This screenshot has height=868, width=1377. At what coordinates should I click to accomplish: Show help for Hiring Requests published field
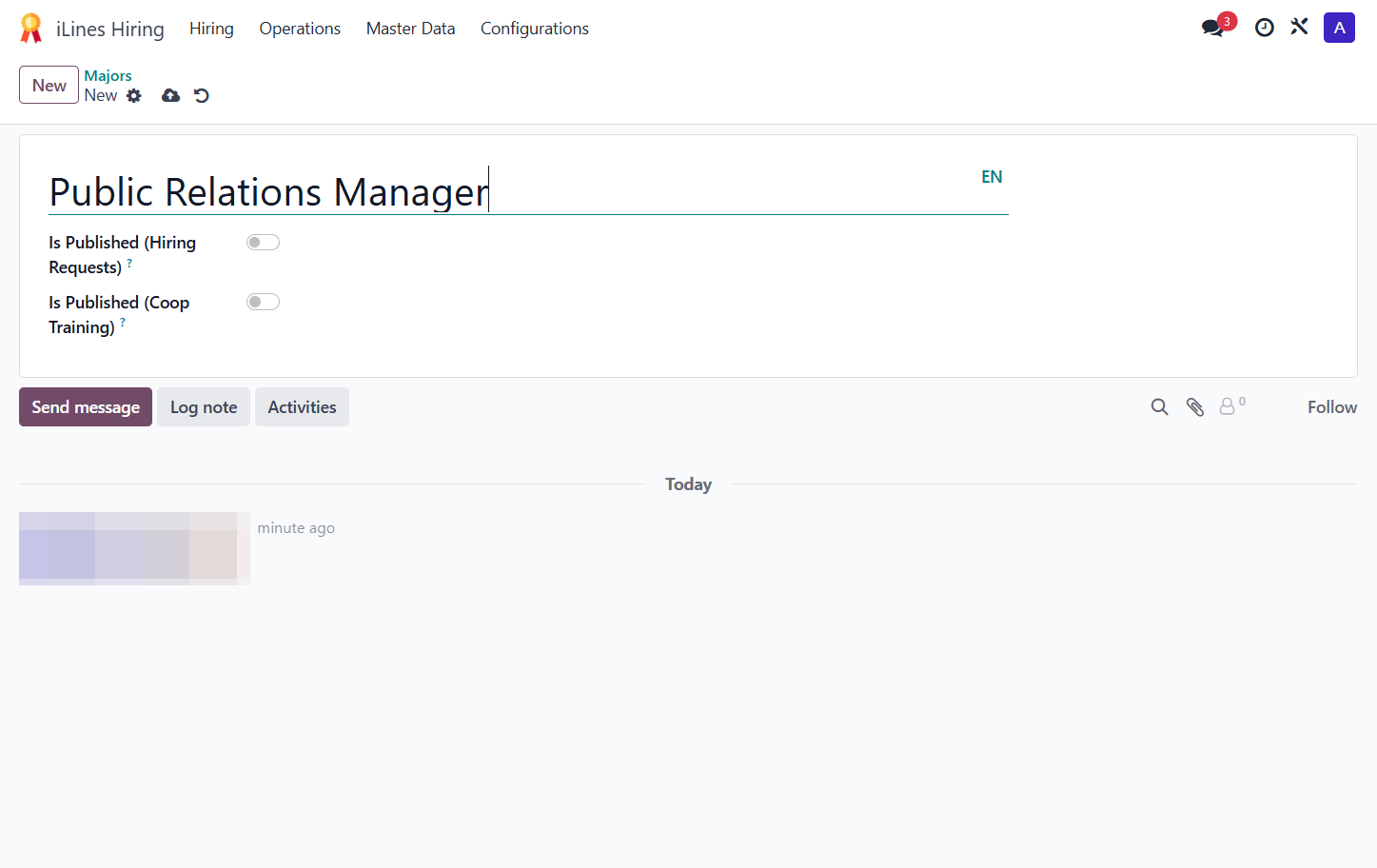[129, 263]
